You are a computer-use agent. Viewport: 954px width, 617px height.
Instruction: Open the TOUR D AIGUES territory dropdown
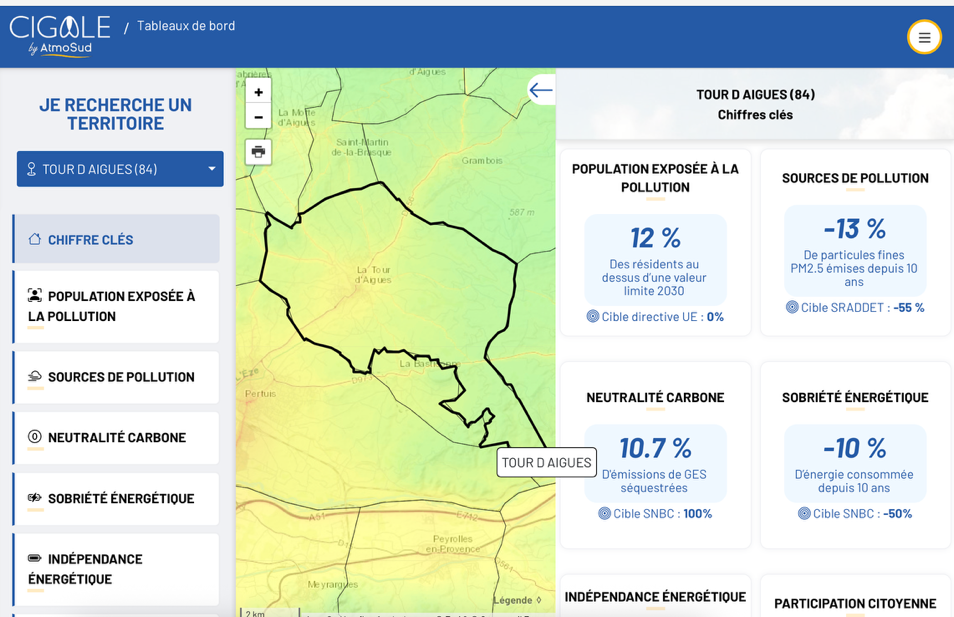tap(120, 169)
